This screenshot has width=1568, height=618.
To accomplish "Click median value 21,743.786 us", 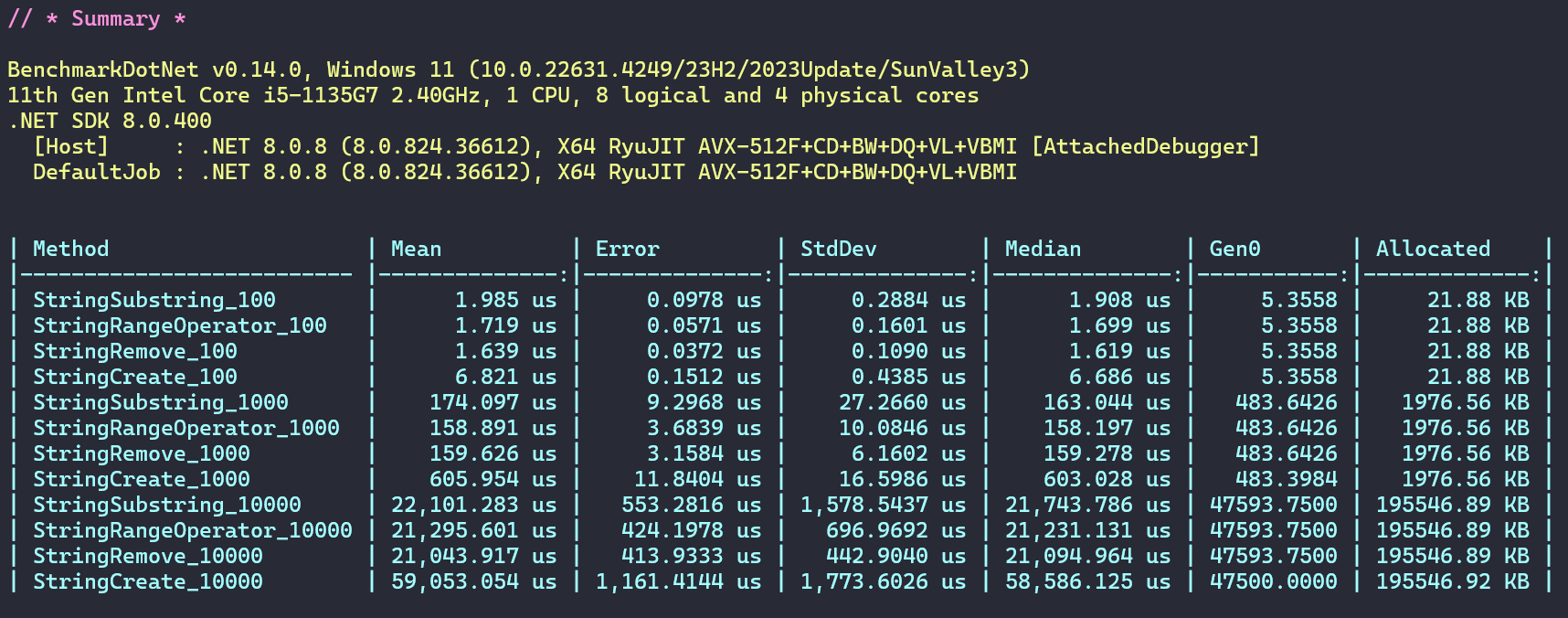I will [x=1088, y=505].
